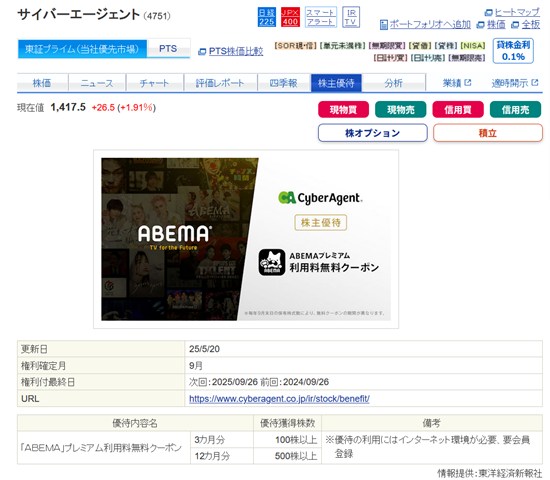
Task: Open the チャート tab
Action: pos(154,83)
